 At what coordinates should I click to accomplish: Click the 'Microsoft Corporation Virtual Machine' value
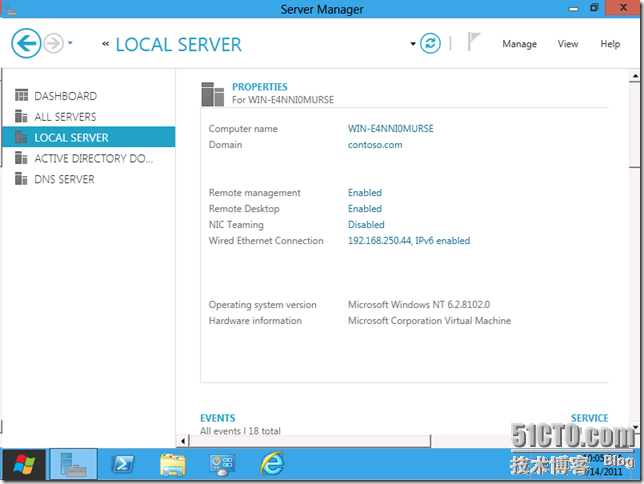[429, 320]
